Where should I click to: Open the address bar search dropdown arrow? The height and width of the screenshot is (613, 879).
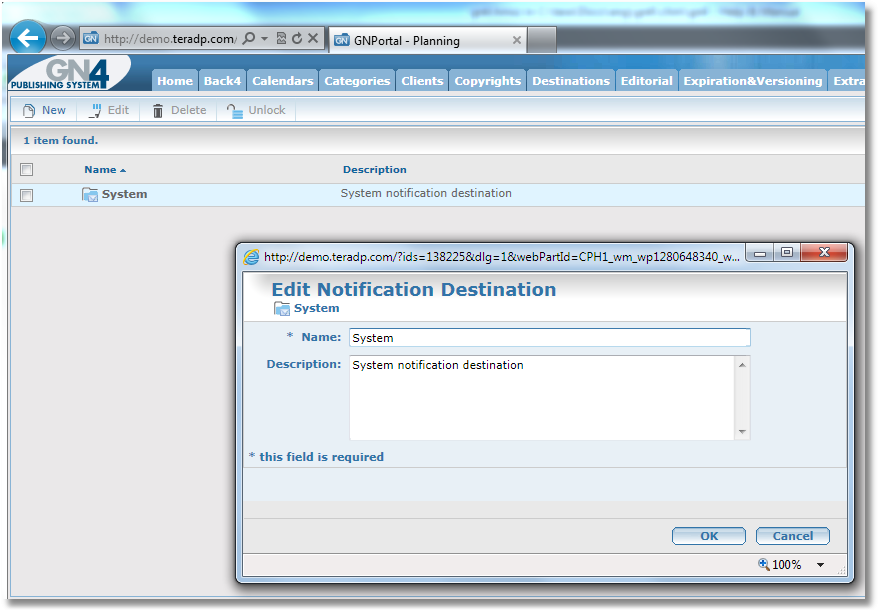[x=264, y=38]
